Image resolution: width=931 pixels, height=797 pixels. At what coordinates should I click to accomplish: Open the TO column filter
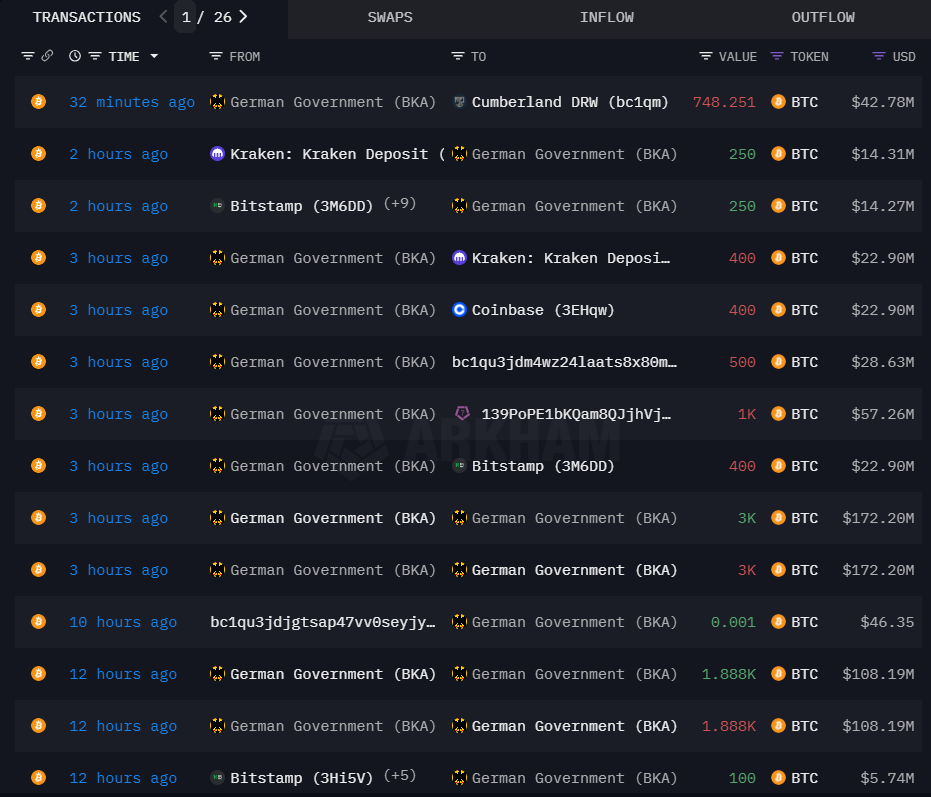tap(458, 57)
